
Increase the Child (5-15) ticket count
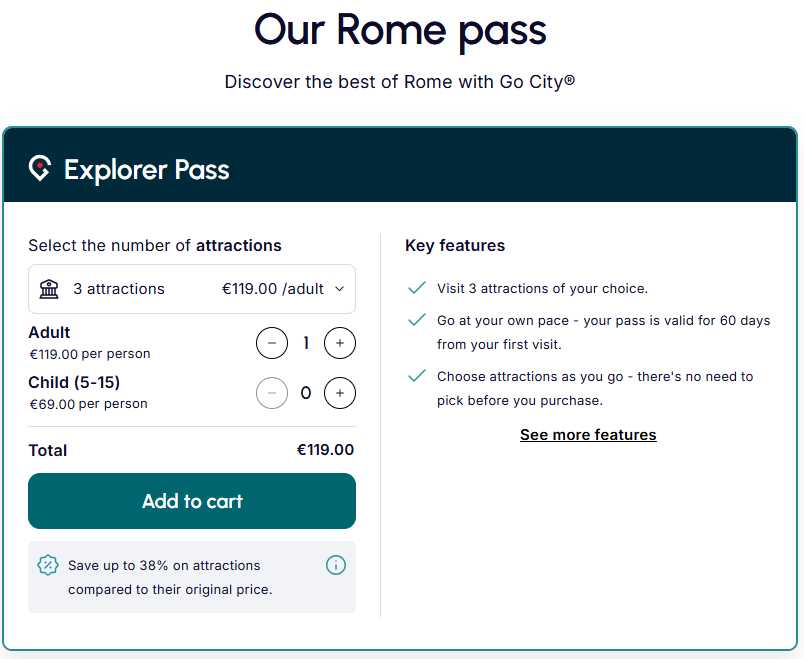tap(340, 393)
